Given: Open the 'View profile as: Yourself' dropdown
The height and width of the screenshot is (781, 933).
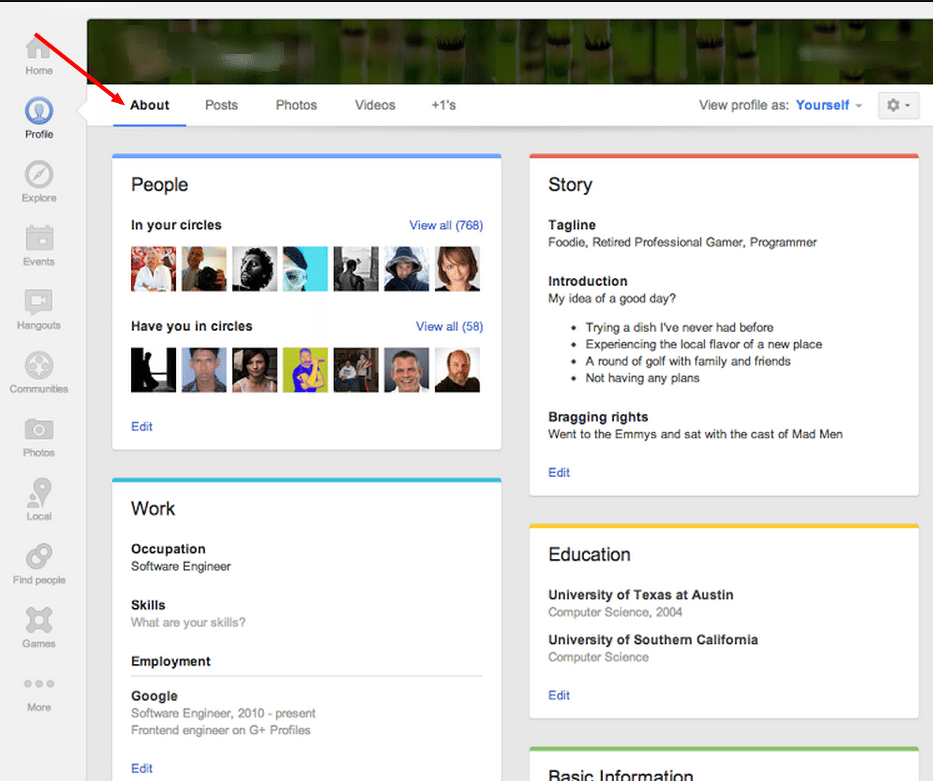Looking at the screenshot, I should click(x=828, y=105).
